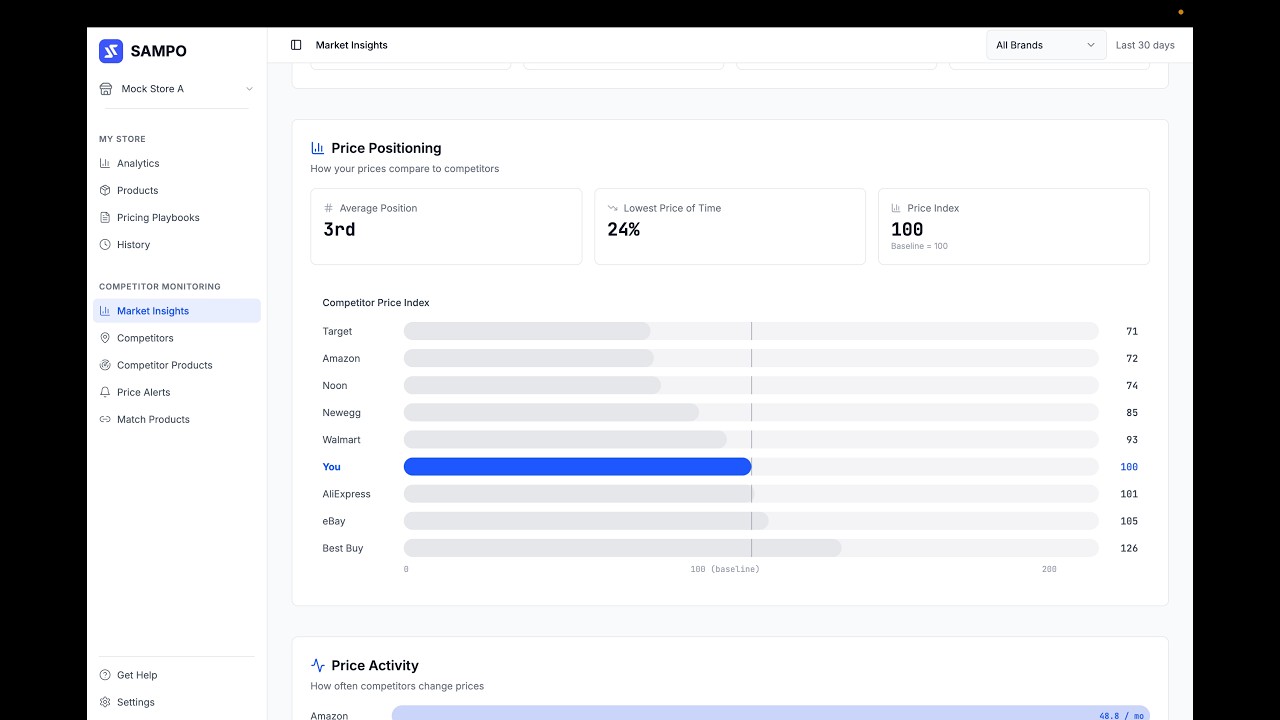The image size is (1280, 720).
Task: Click the Best Buy price index bar
Action: point(622,548)
